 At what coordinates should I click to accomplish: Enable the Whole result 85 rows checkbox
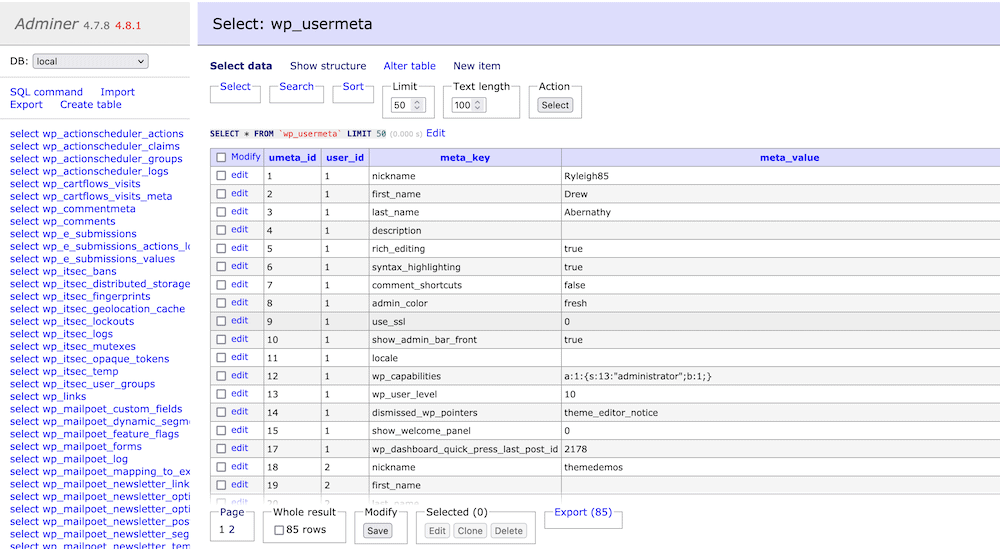click(279, 530)
